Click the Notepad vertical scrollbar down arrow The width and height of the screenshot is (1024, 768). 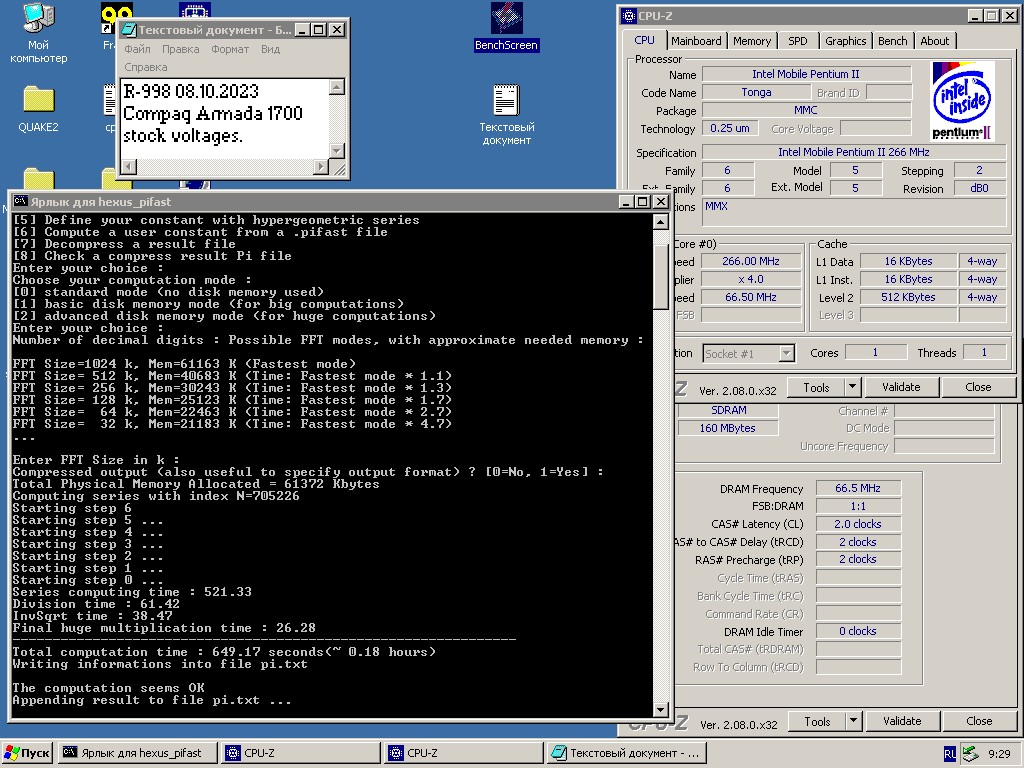pyautogui.click(x=337, y=151)
